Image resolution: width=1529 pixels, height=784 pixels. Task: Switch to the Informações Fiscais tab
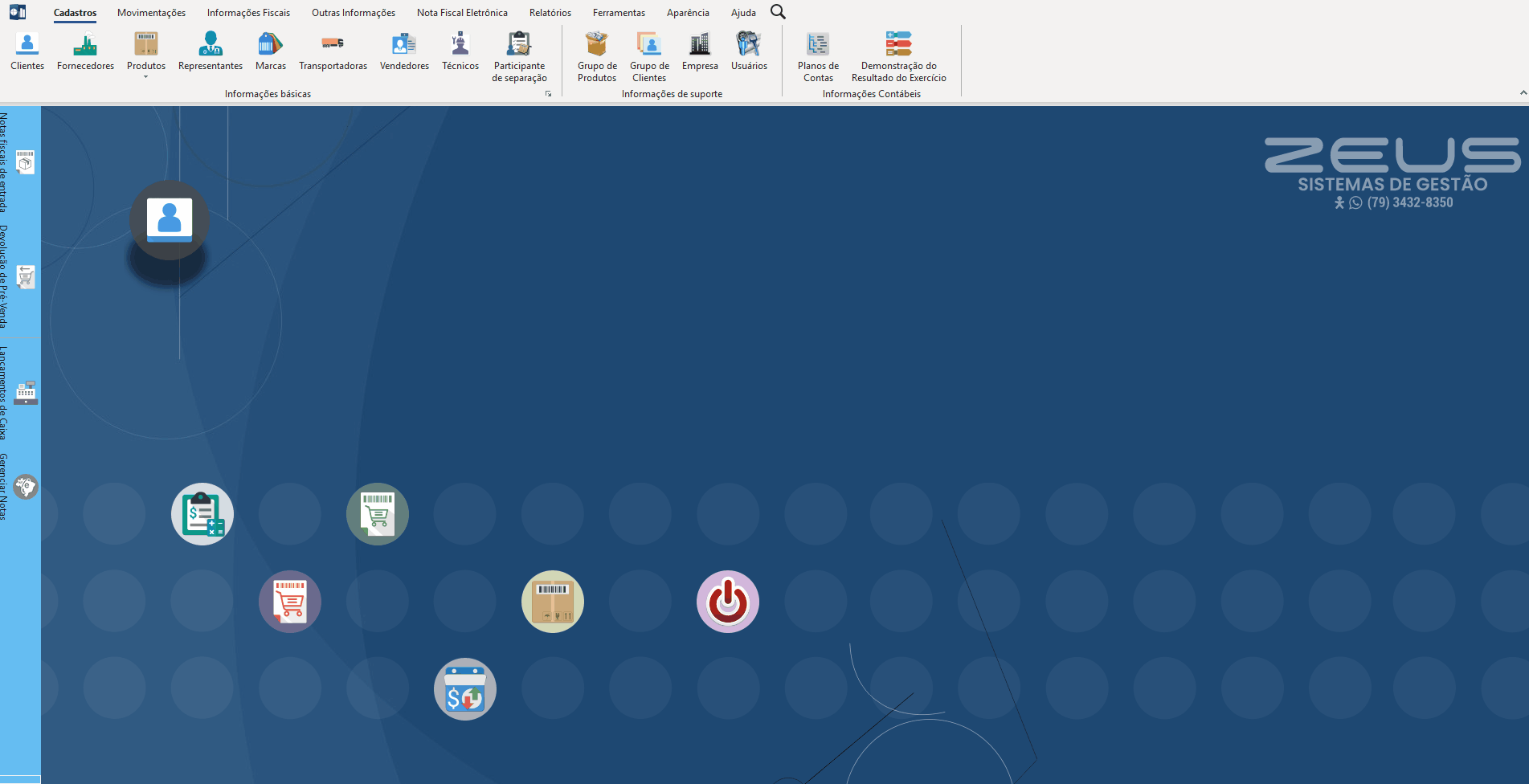pos(248,13)
